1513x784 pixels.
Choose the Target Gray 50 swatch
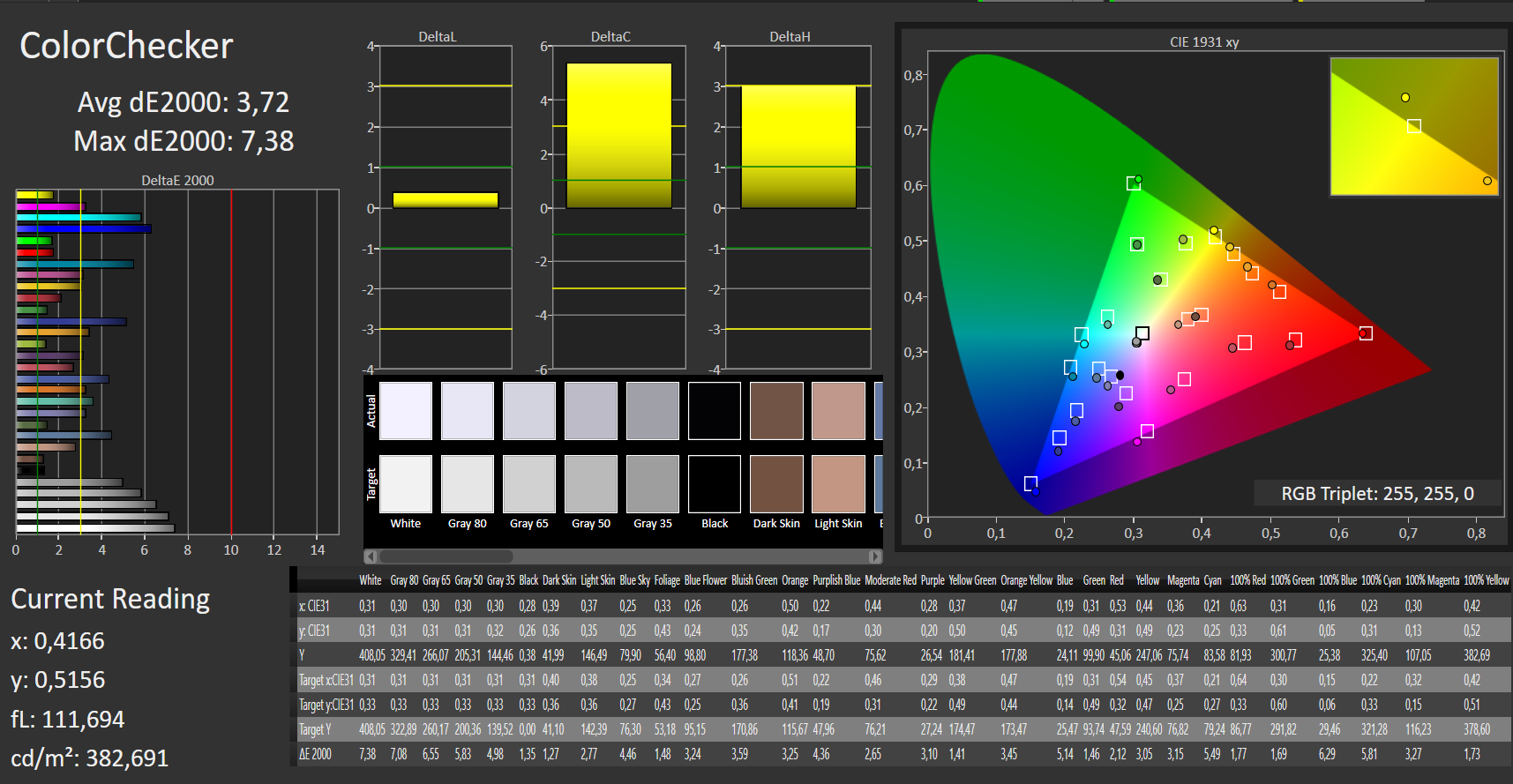591,484
